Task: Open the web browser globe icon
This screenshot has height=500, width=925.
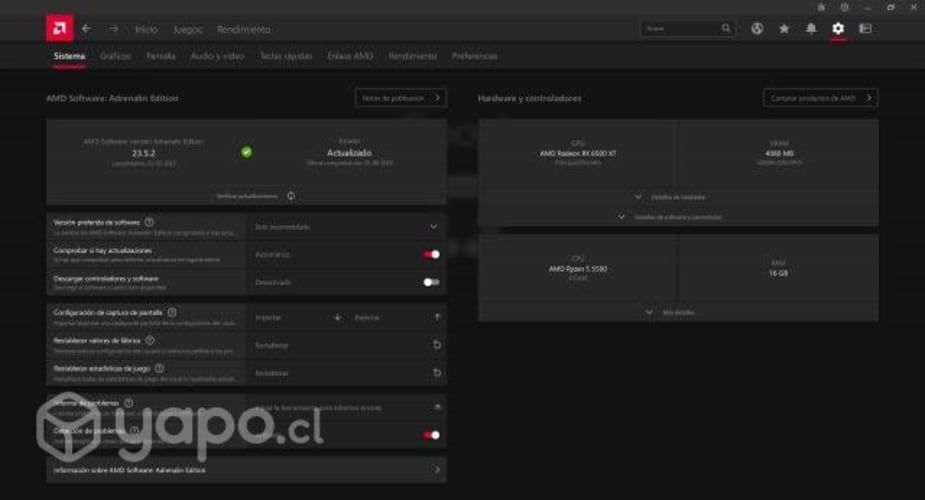Action: coord(757,28)
